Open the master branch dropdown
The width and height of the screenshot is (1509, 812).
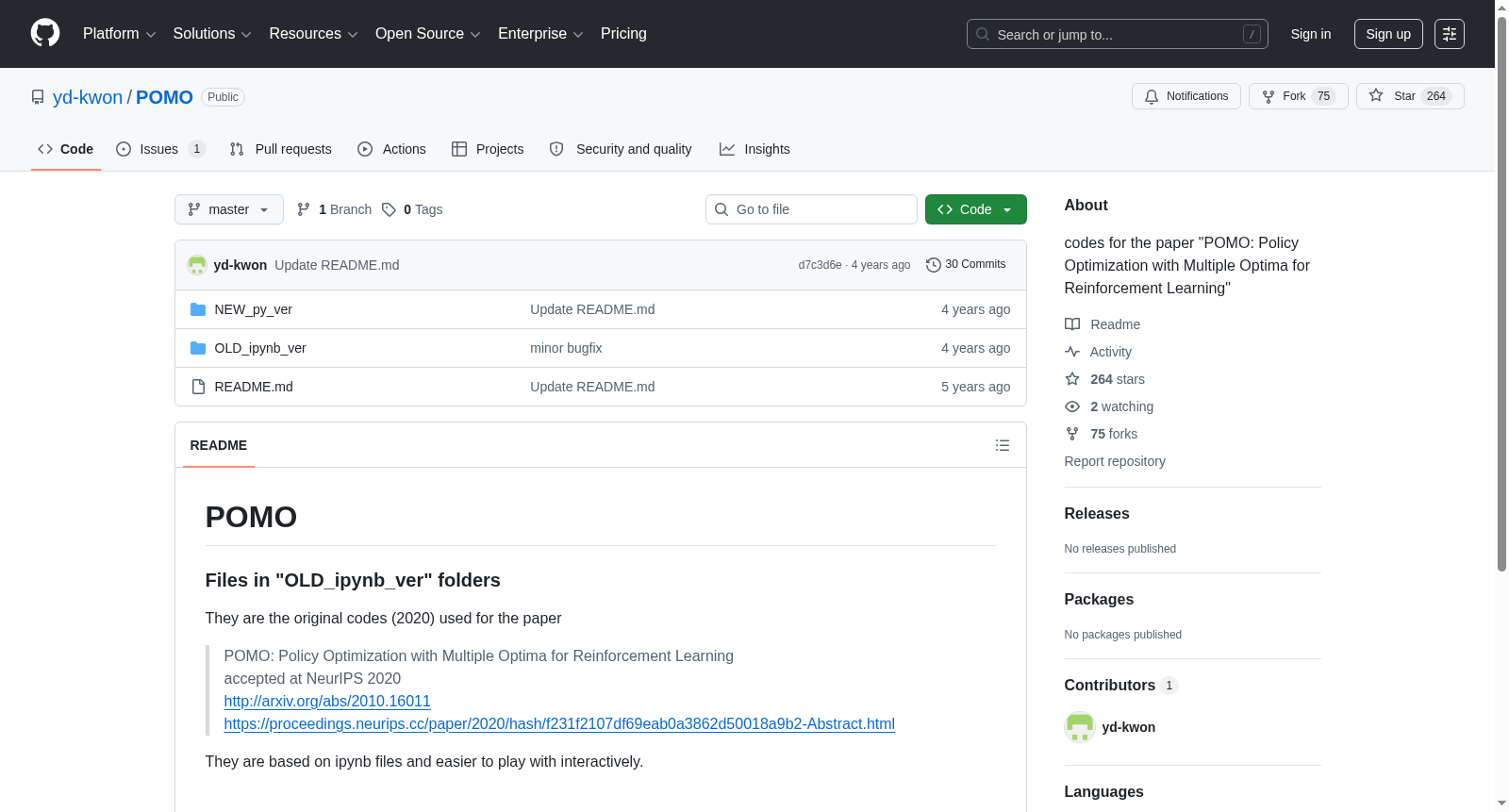tap(229, 209)
